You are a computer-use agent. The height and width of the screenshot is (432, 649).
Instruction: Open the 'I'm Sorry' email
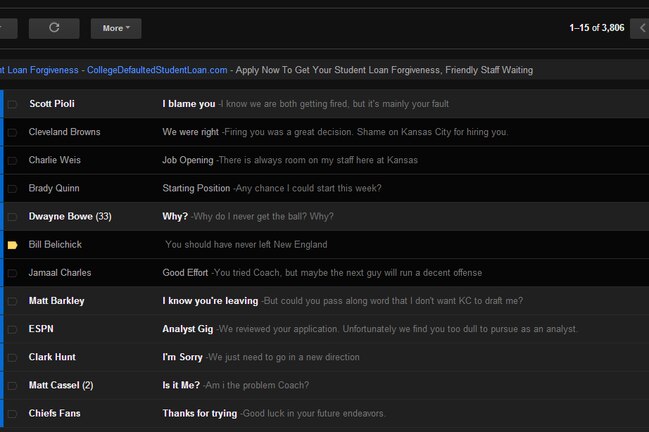click(x=261, y=357)
